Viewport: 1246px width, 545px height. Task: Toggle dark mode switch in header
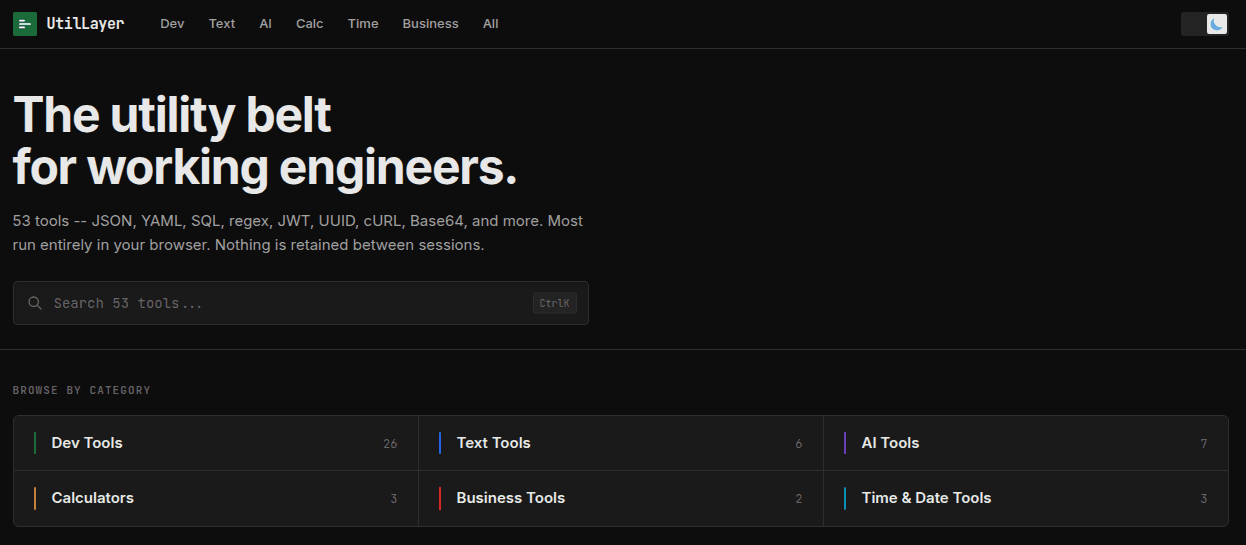pyautogui.click(x=1205, y=24)
